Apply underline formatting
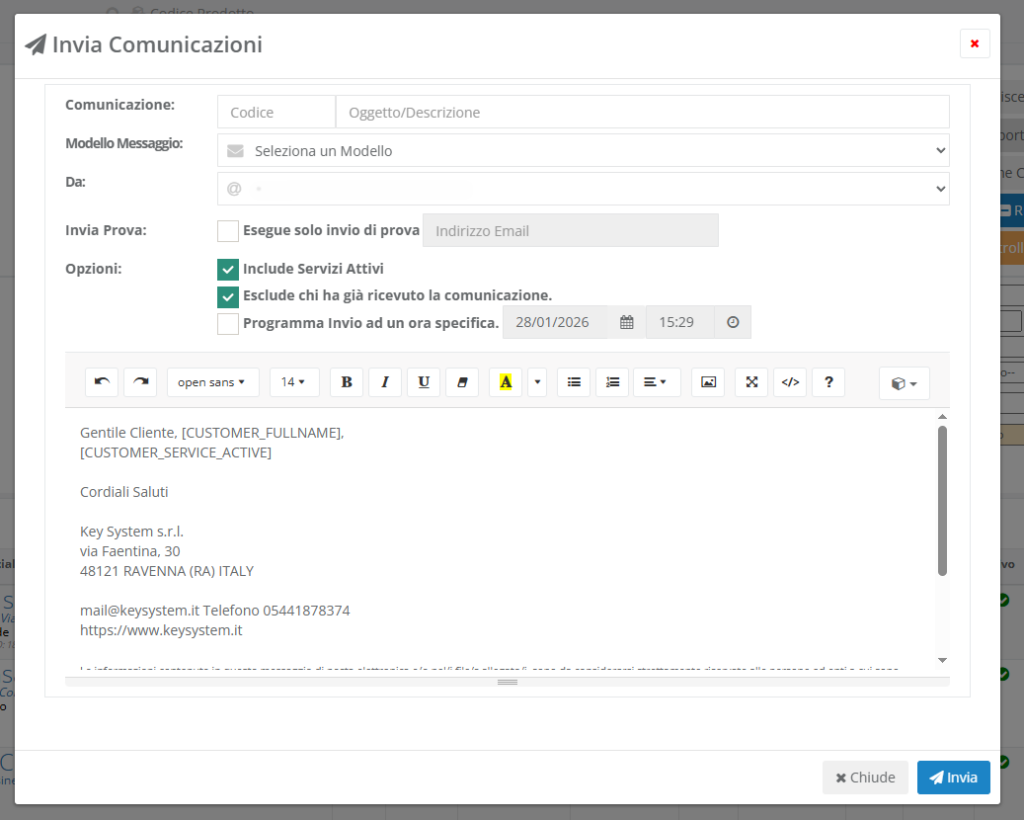The width and height of the screenshot is (1024, 820). pos(423,382)
